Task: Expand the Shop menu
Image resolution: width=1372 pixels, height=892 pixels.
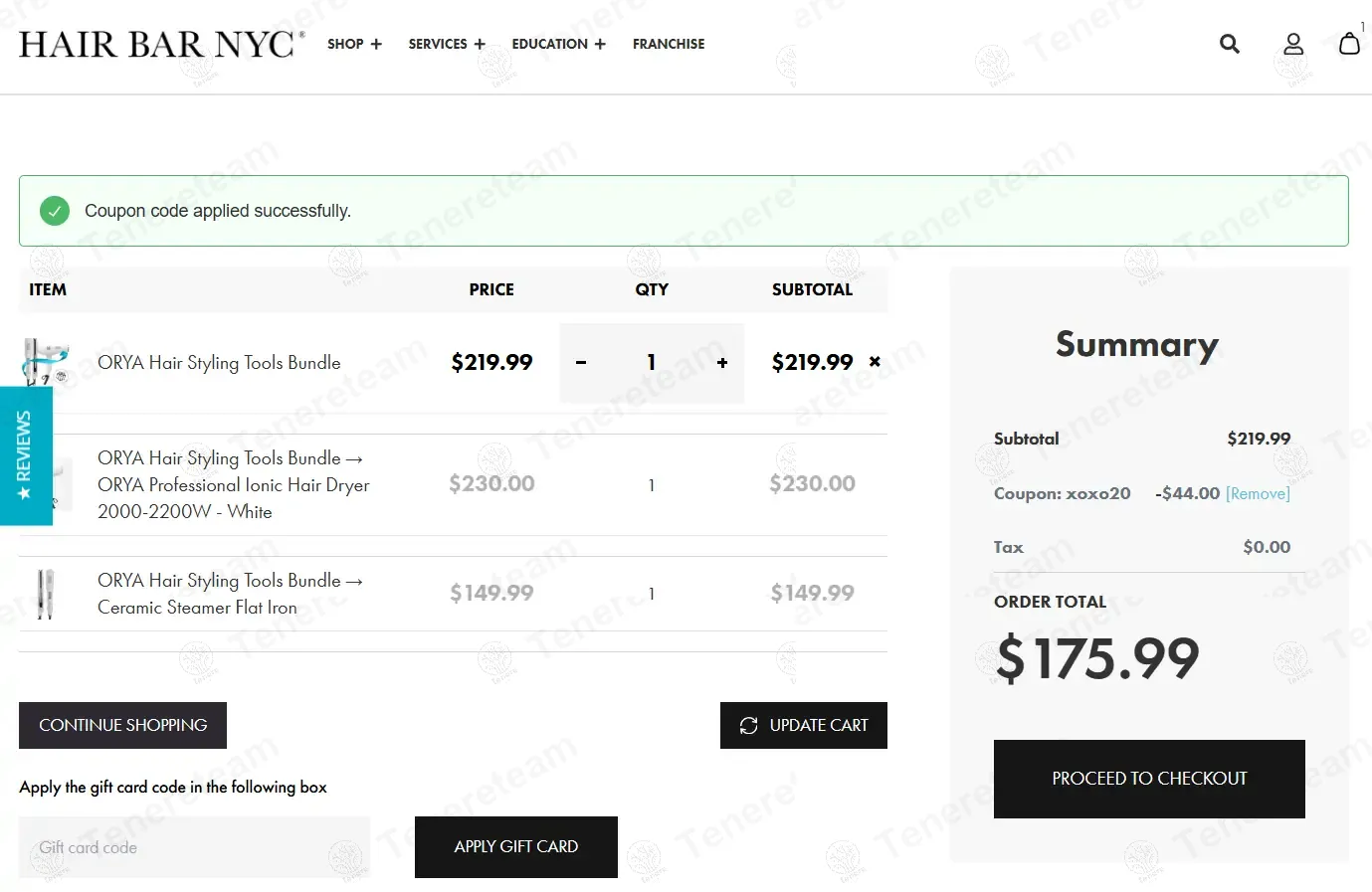Action: tap(354, 44)
